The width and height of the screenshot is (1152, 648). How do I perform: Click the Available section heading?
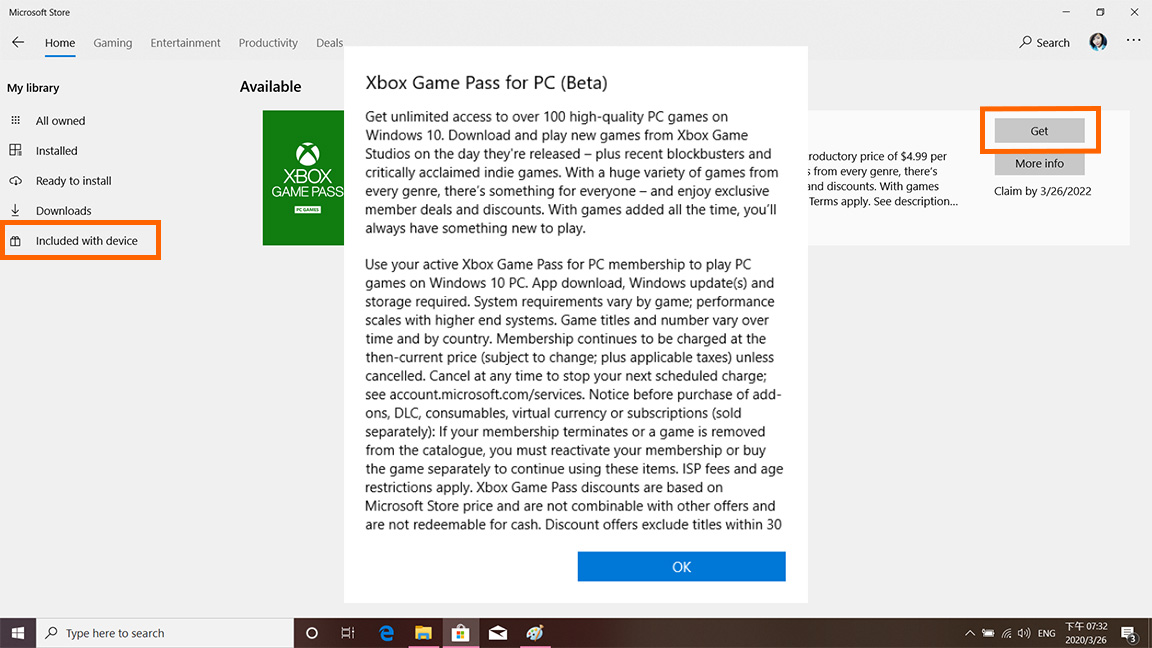tap(270, 87)
